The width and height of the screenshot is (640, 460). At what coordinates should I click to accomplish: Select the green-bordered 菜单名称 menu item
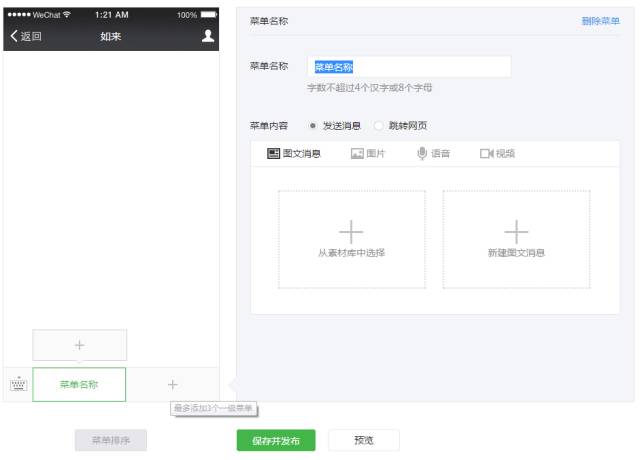79,384
